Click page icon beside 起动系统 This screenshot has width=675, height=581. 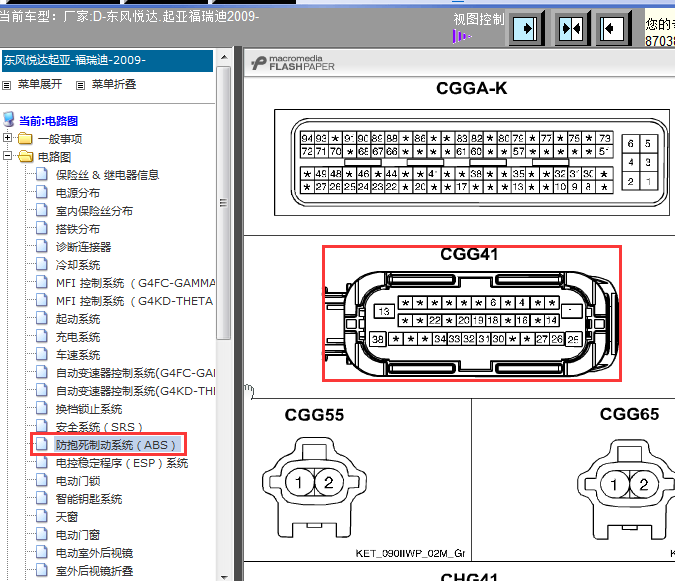tap(42, 318)
